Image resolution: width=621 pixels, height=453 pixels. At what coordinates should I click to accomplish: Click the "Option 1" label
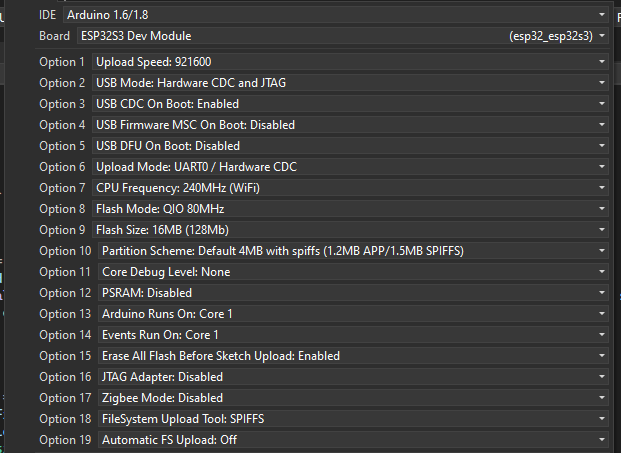62,62
